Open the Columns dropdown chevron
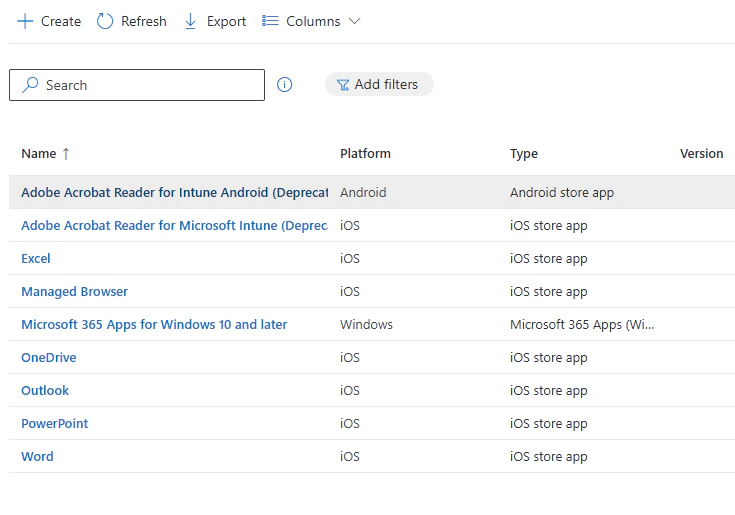Image resolution: width=735 pixels, height=515 pixels. (x=354, y=21)
